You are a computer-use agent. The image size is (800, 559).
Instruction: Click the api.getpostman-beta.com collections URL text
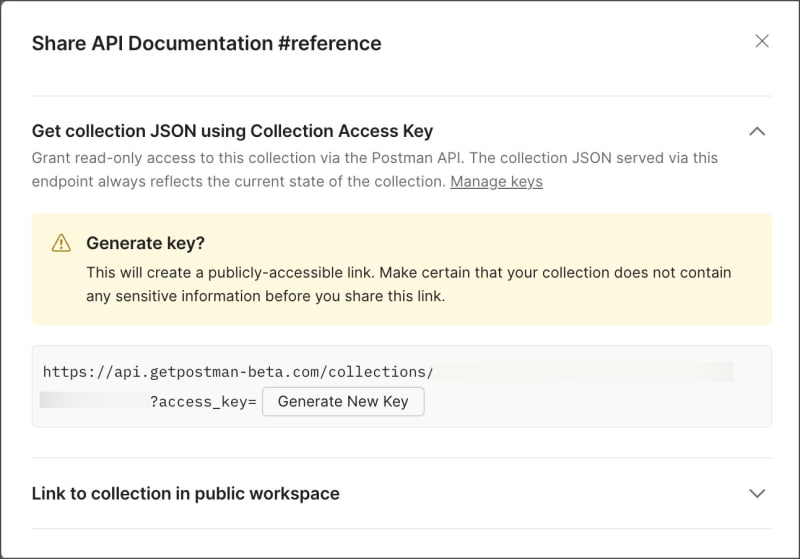coord(238,372)
